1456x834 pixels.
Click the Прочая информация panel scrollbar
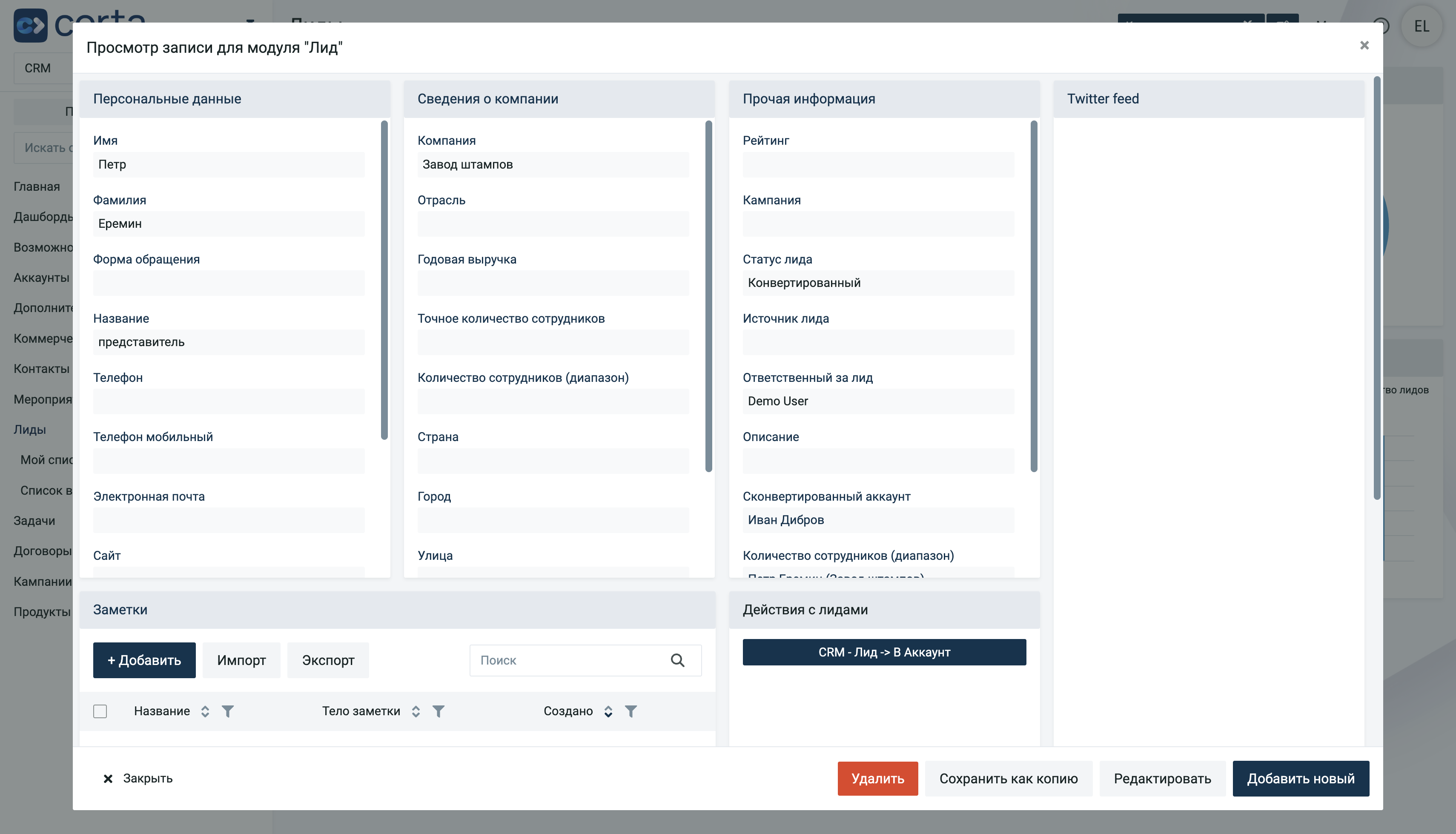(1034, 296)
